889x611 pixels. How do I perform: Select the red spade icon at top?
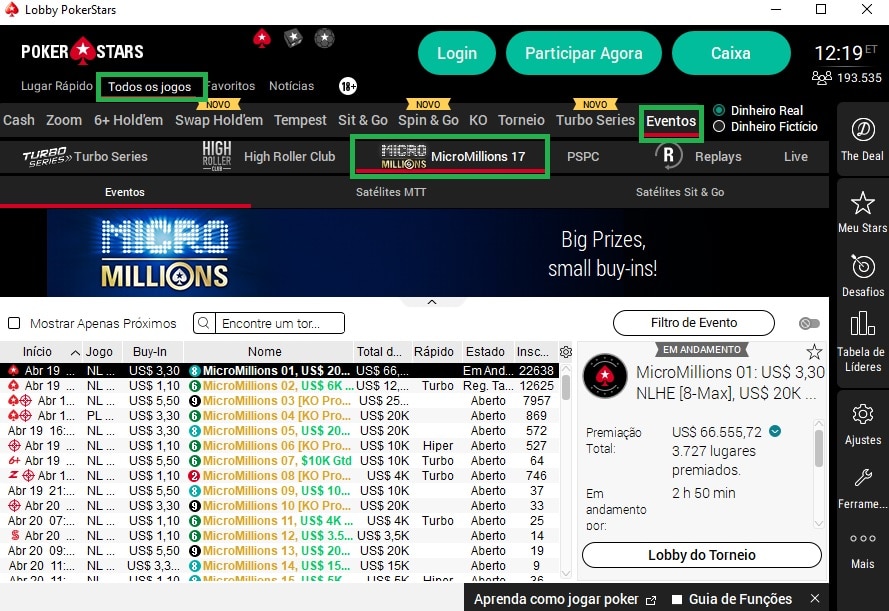click(262, 39)
